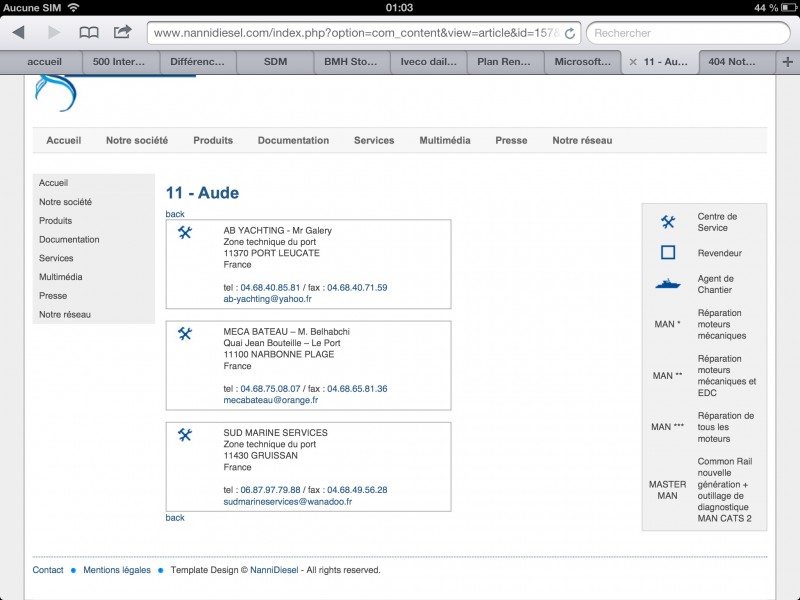Open Mentions légales footer link

117,570
